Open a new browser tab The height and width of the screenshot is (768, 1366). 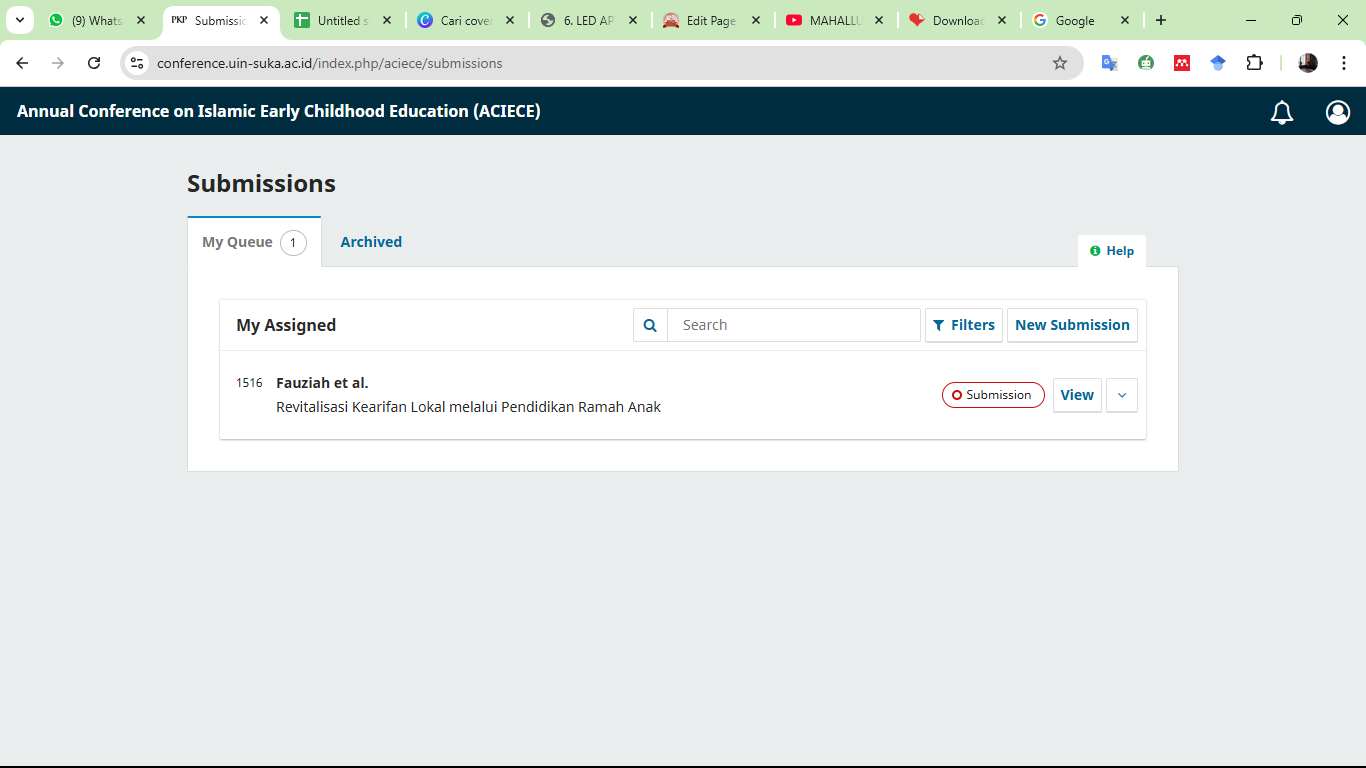click(x=1160, y=20)
